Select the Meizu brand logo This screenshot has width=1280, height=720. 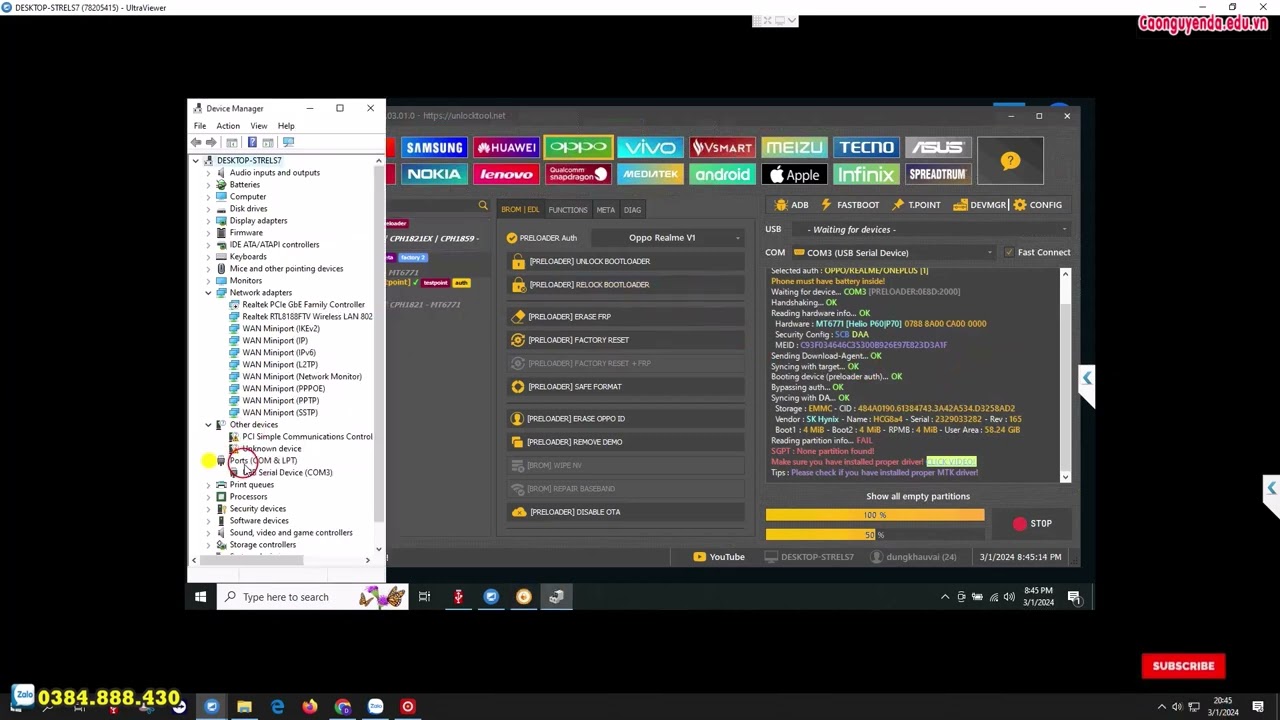click(x=794, y=148)
